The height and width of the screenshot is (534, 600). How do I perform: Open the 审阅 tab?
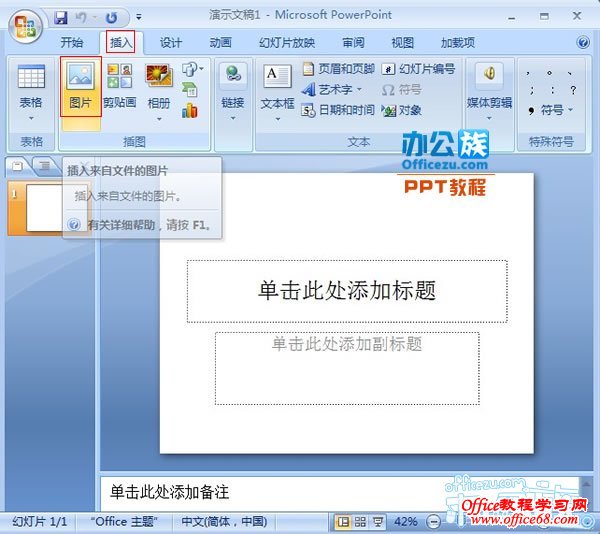point(353,42)
